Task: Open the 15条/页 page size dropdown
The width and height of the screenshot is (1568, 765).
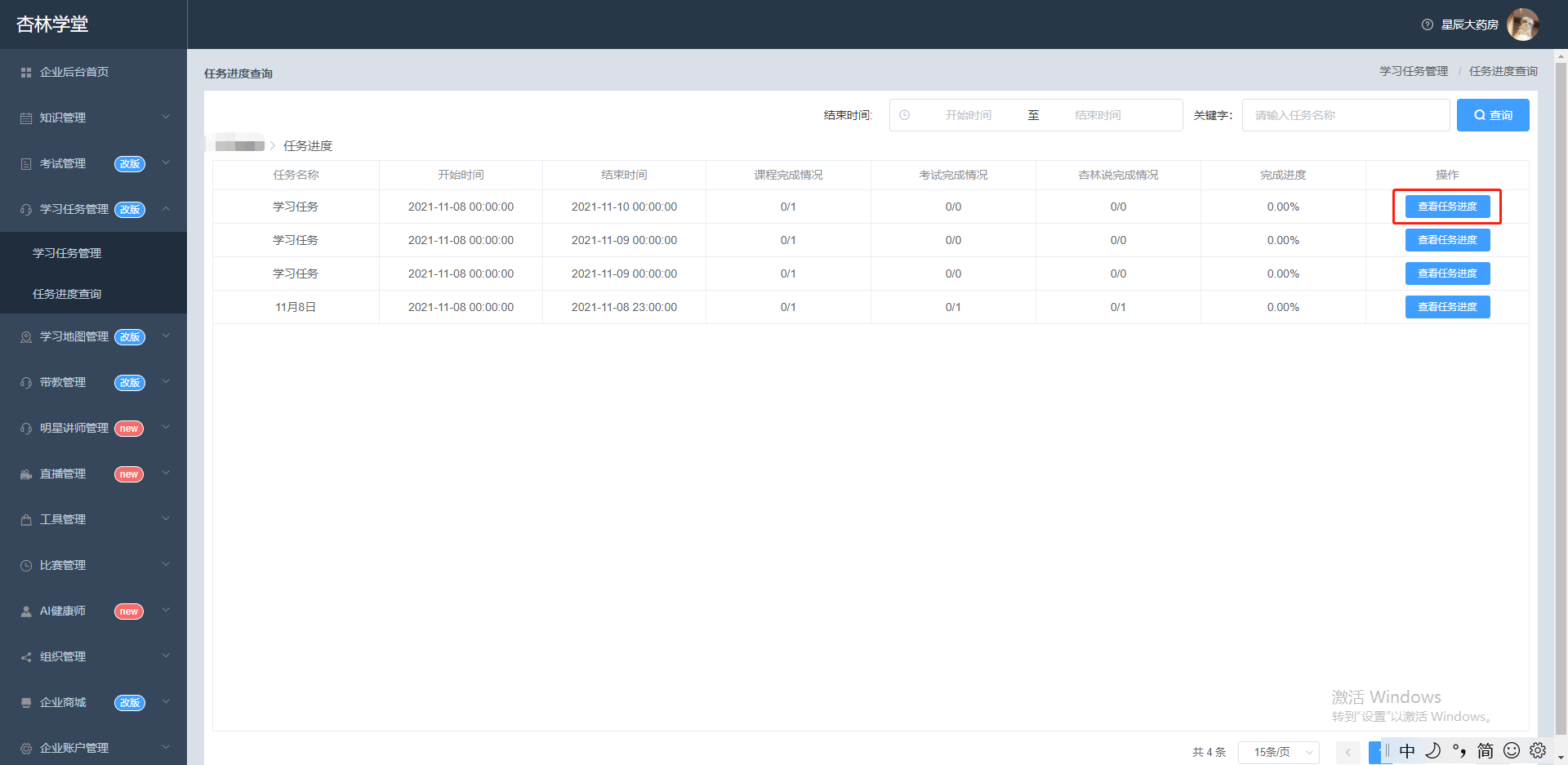Action: pyautogui.click(x=1279, y=752)
